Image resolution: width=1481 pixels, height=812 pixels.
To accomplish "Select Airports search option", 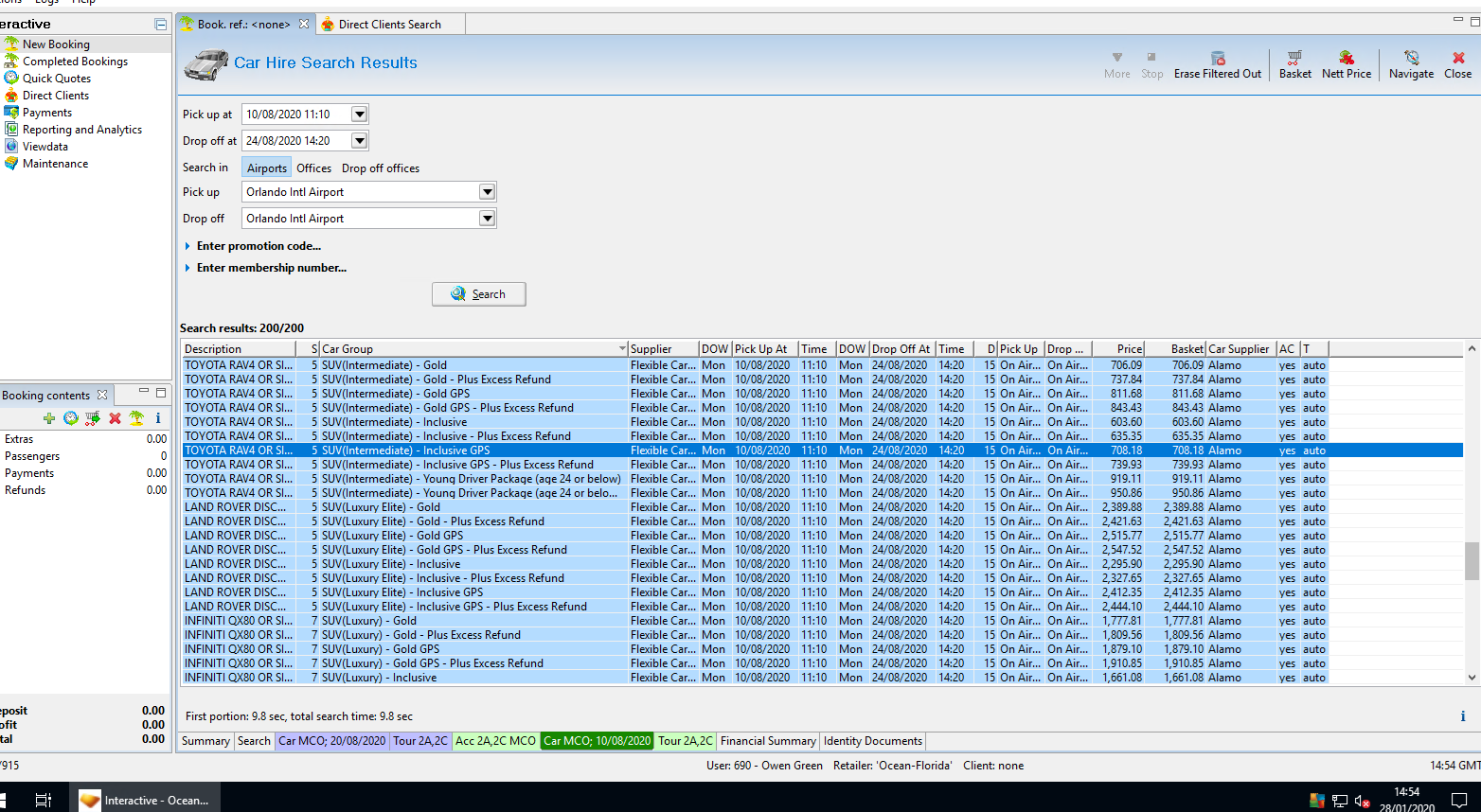I will coord(267,168).
